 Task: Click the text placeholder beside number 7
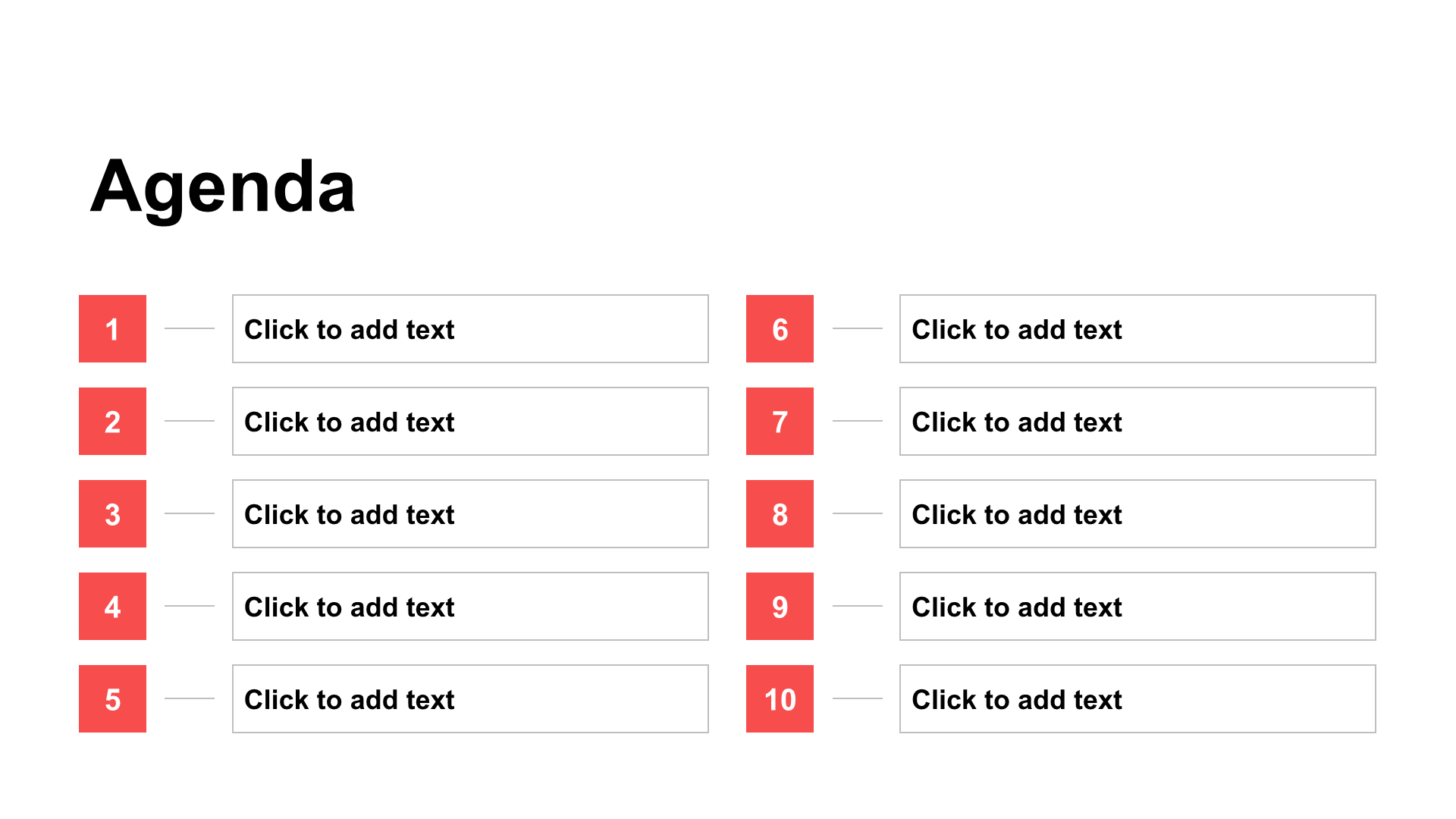click(x=1137, y=421)
